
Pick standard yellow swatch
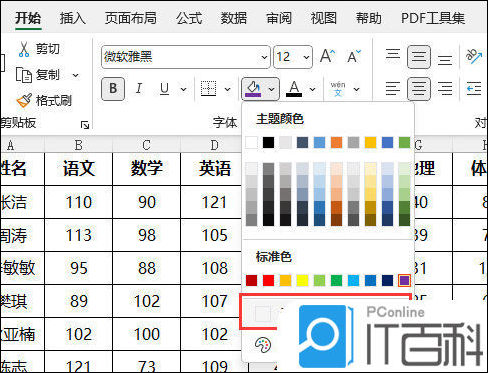coord(302,280)
